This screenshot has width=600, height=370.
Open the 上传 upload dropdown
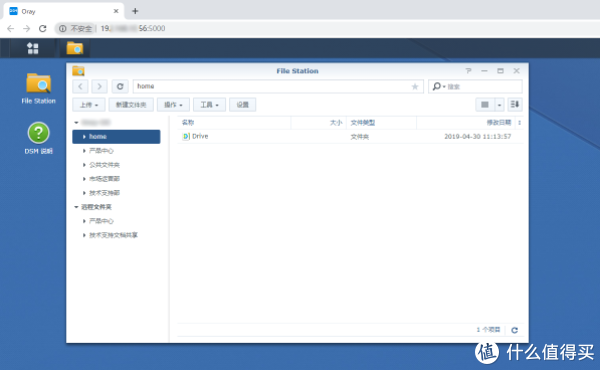click(89, 104)
